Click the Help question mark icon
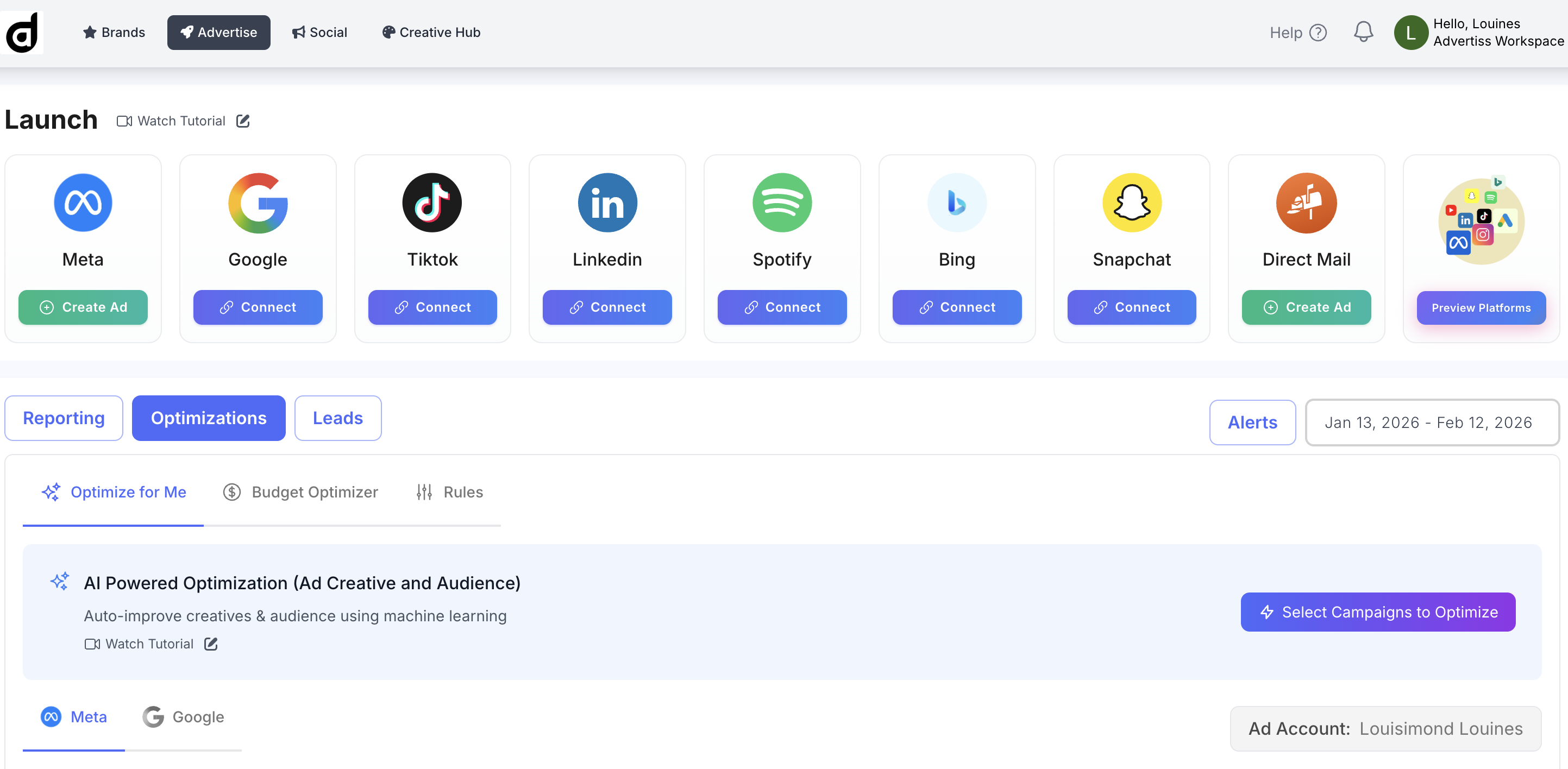1568x769 pixels. click(1318, 32)
